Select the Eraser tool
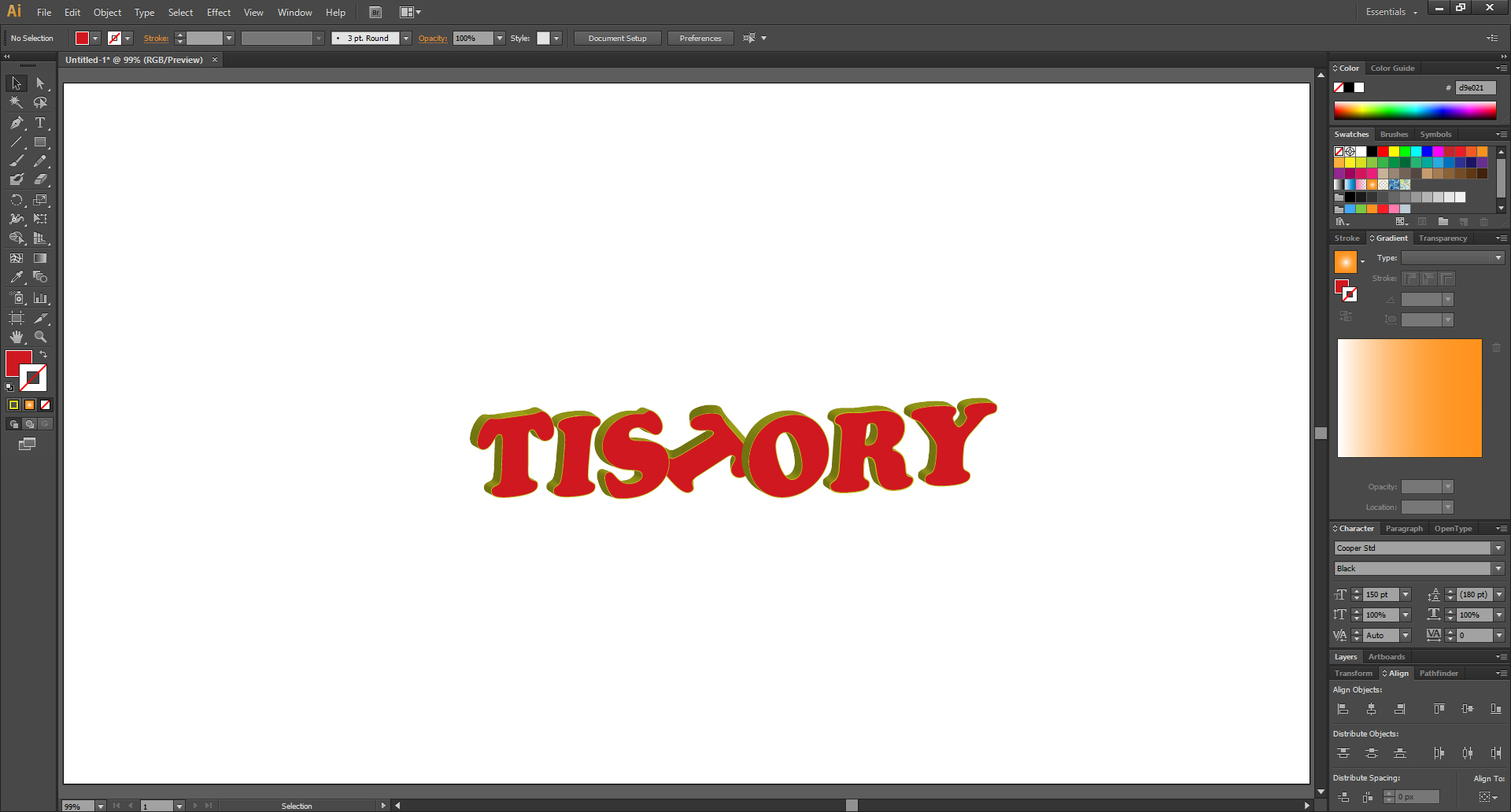 (x=40, y=180)
